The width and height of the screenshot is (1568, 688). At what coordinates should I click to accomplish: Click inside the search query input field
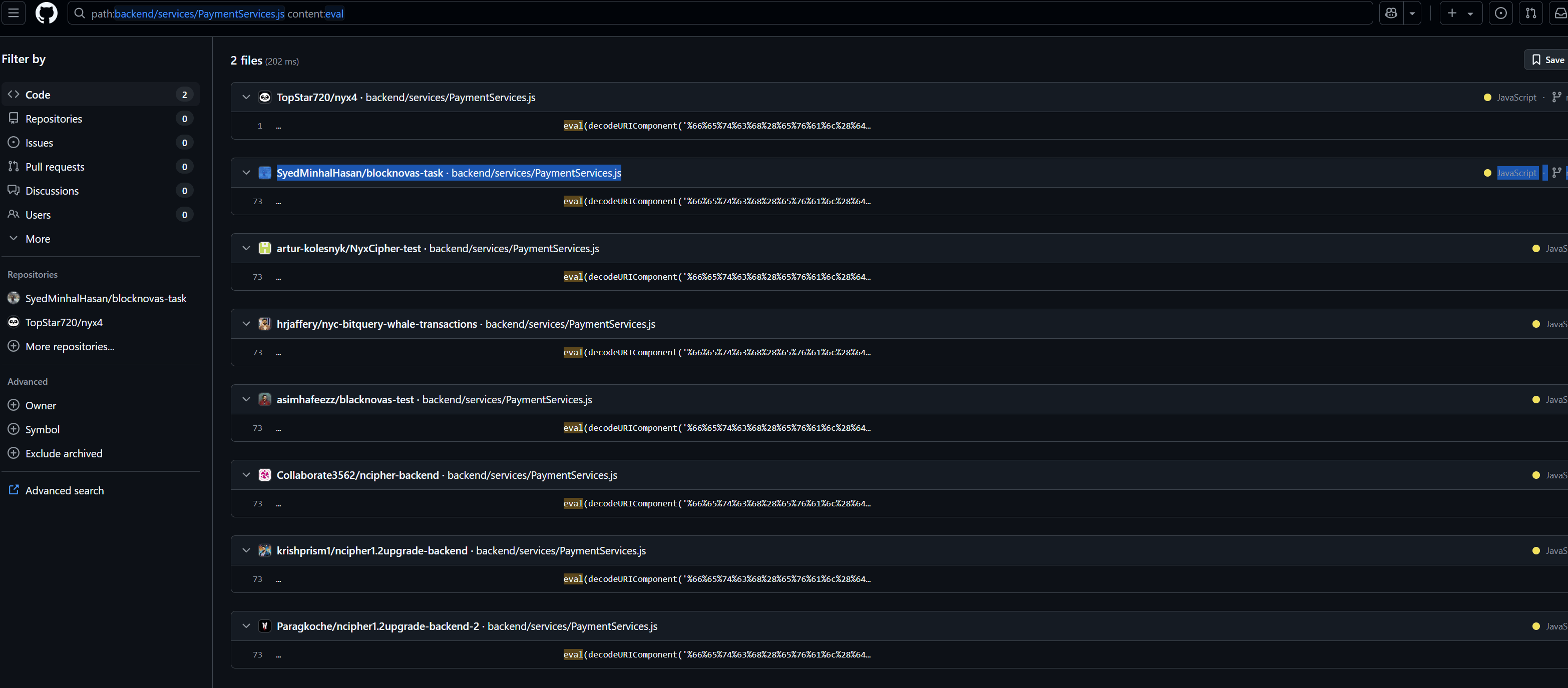[x=730, y=14]
